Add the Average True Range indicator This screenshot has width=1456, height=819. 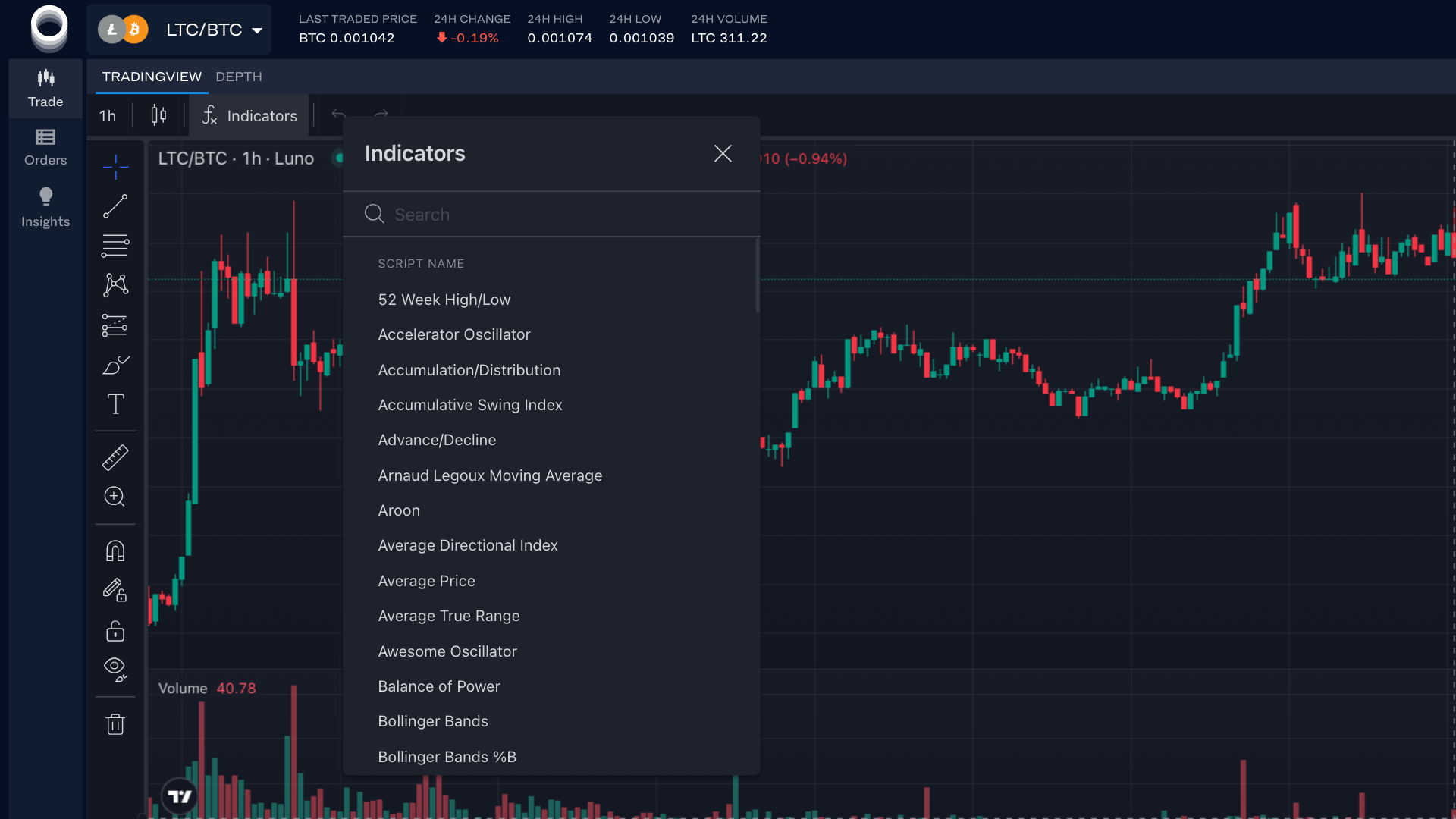(550, 616)
